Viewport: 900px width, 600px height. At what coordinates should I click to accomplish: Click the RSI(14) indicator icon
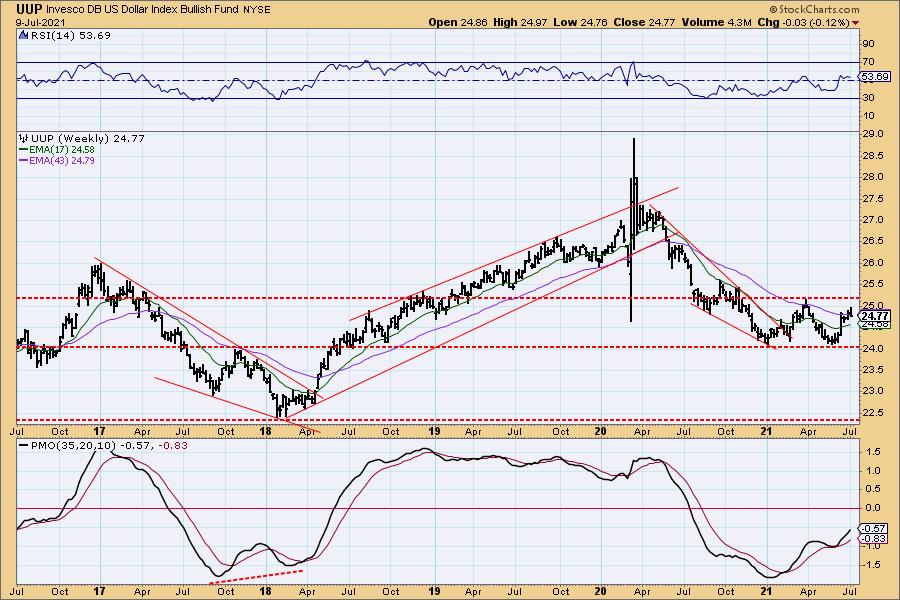[x=24, y=35]
